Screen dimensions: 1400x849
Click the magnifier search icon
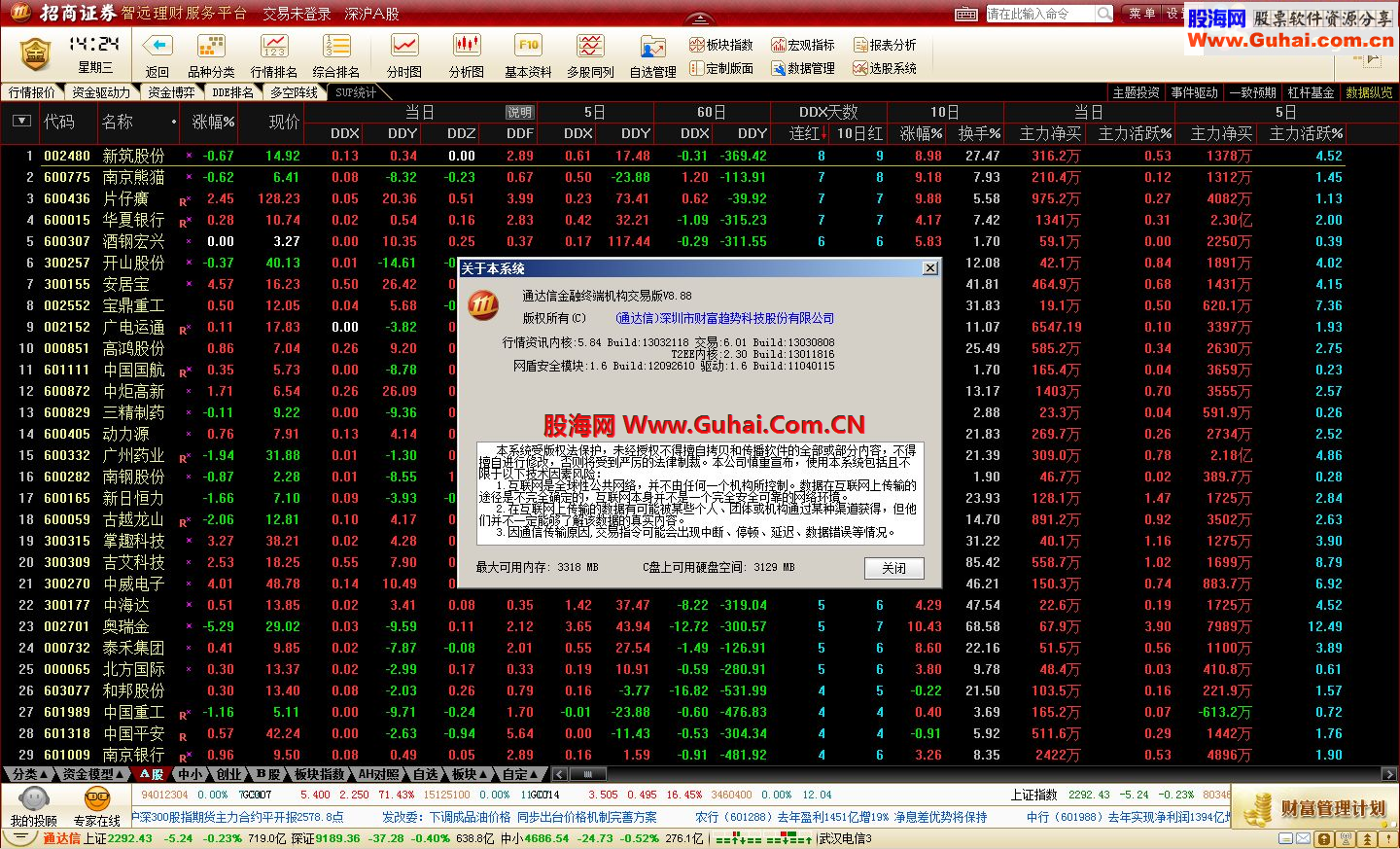1104,14
